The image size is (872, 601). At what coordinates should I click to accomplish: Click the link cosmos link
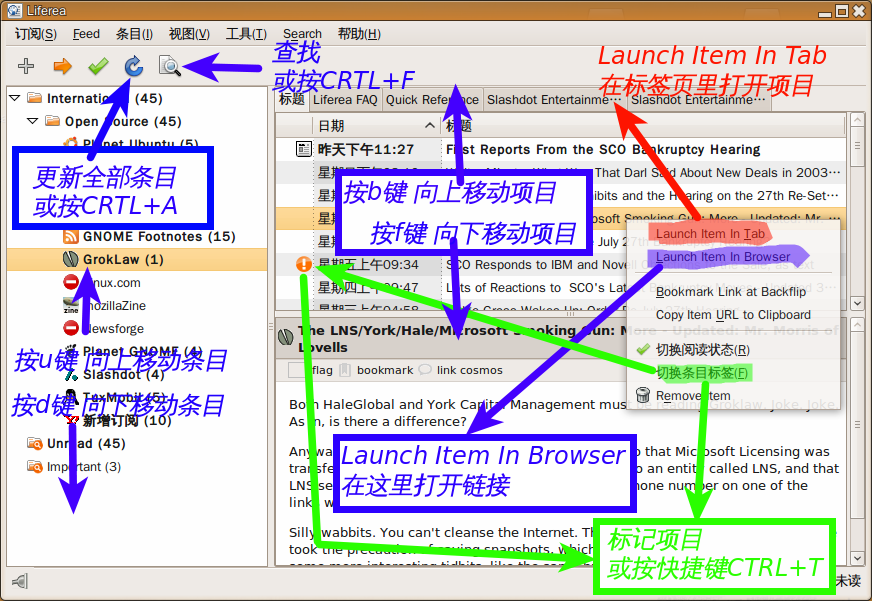(469, 370)
